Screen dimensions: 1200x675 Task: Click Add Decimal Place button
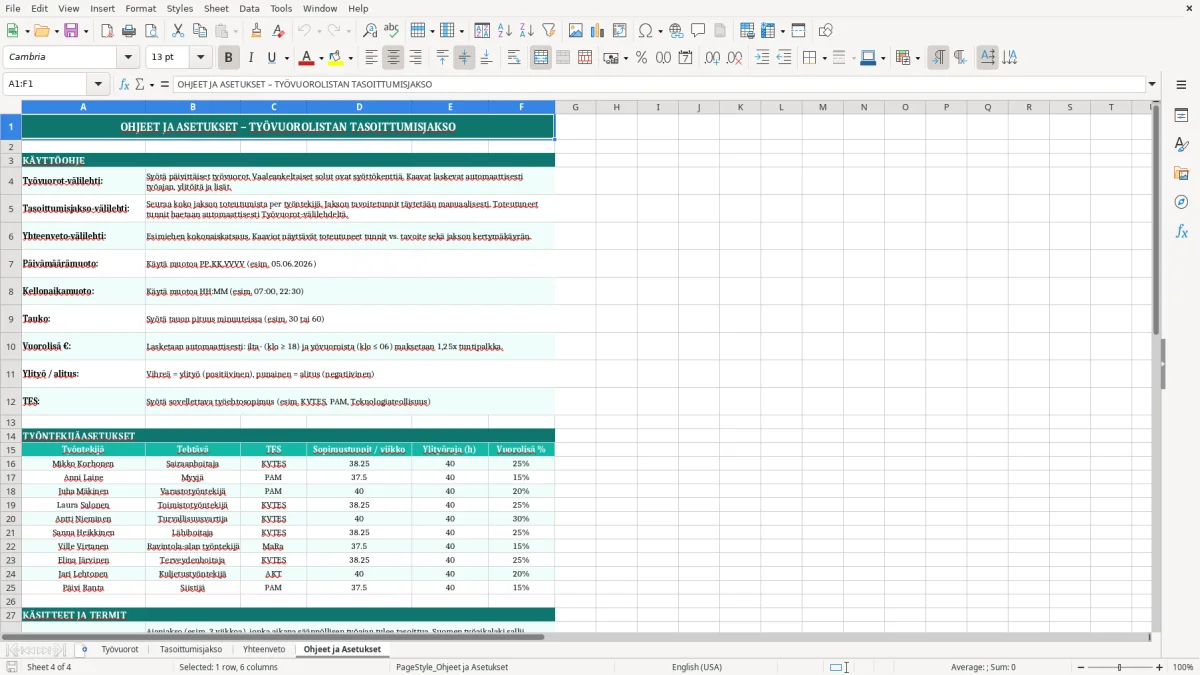[712, 58]
